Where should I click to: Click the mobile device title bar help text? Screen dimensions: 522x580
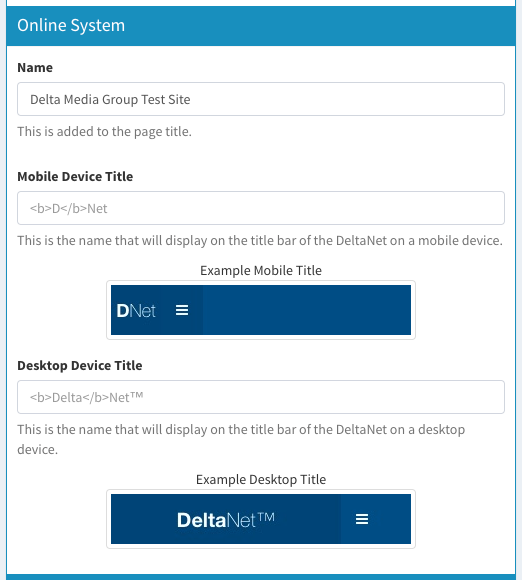tap(260, 240)
